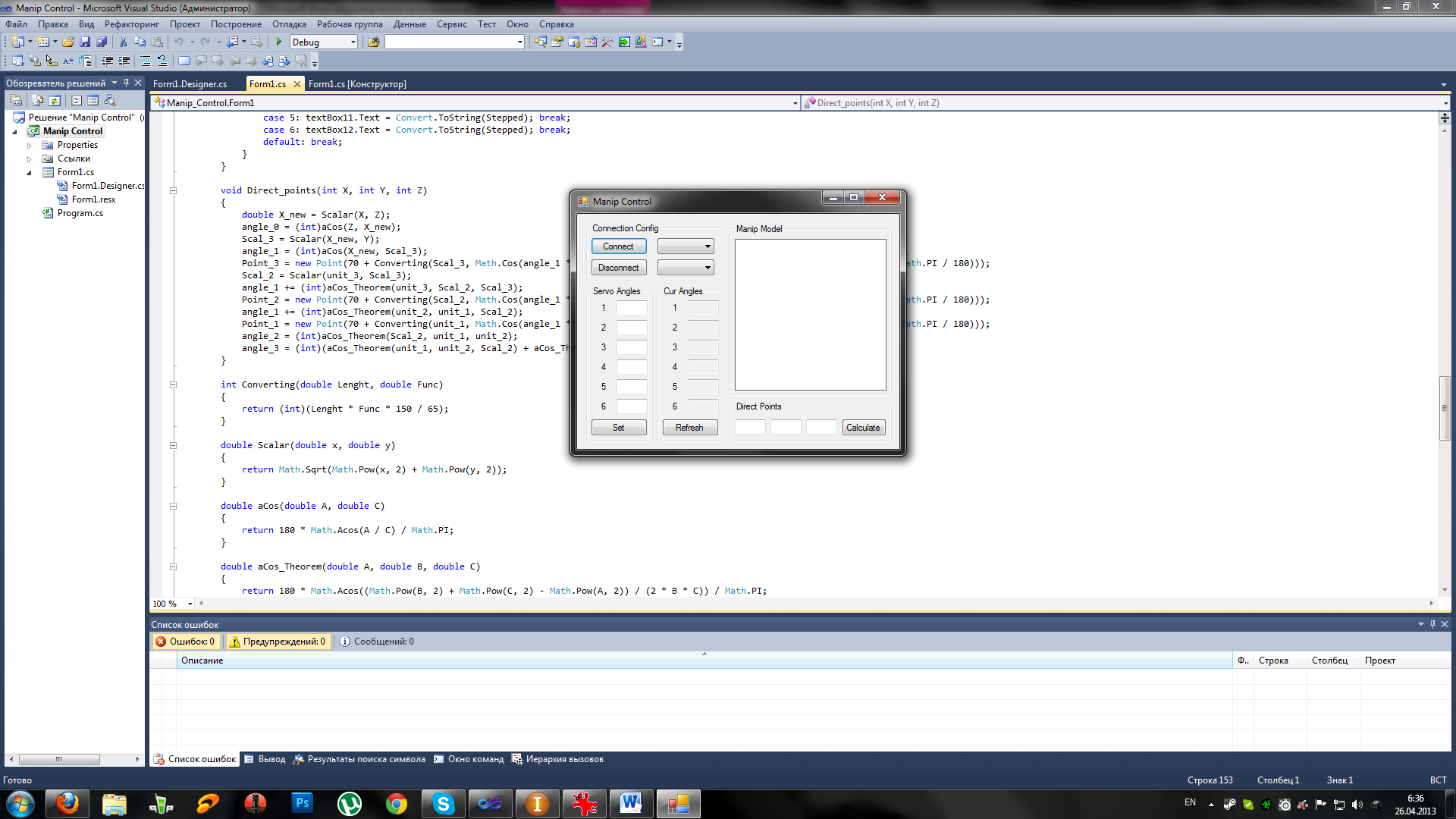
Task: Click Servo Angles input field 1
Action: [632, 308]
